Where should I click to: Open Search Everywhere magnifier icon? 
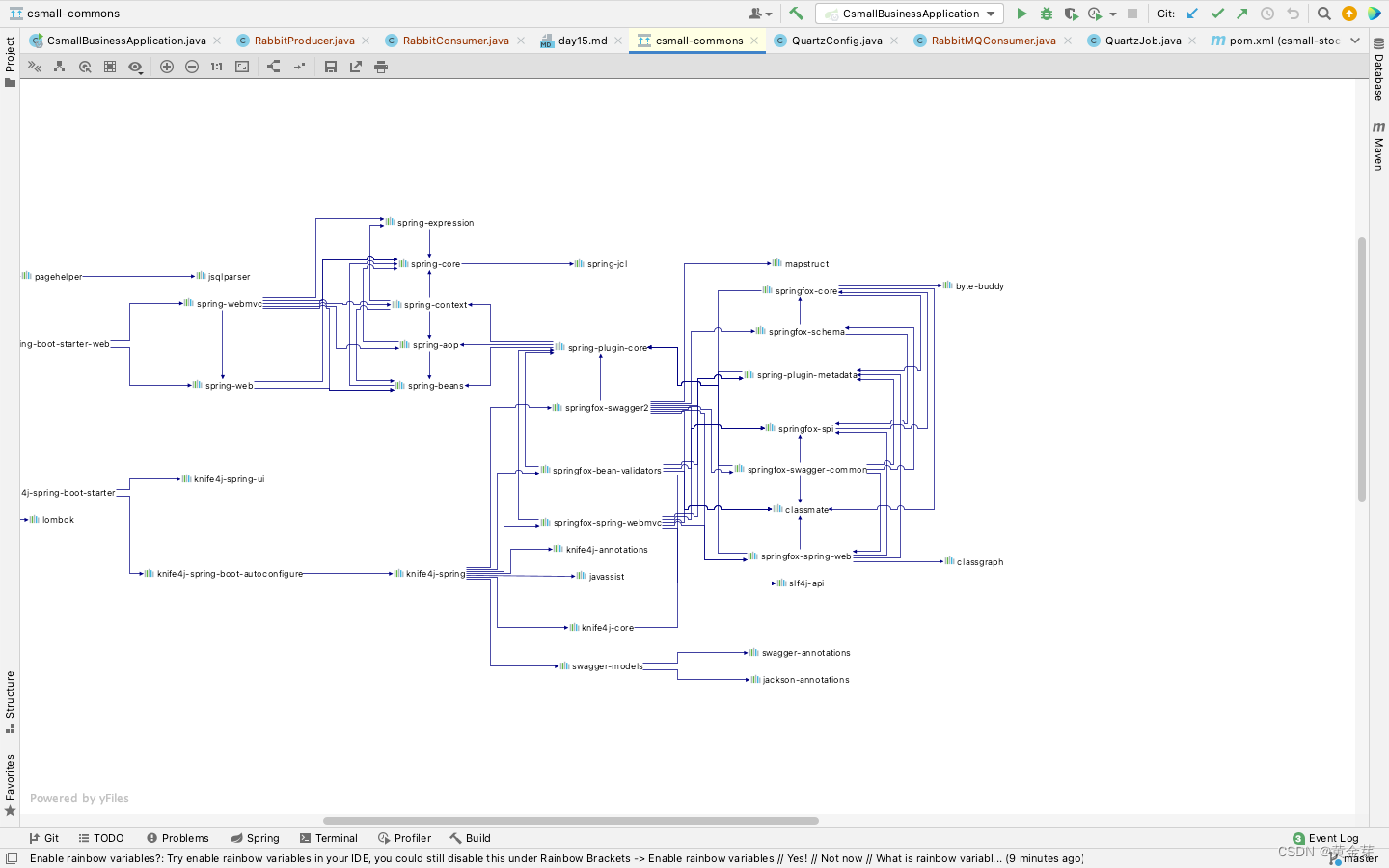coord(1324,14)
